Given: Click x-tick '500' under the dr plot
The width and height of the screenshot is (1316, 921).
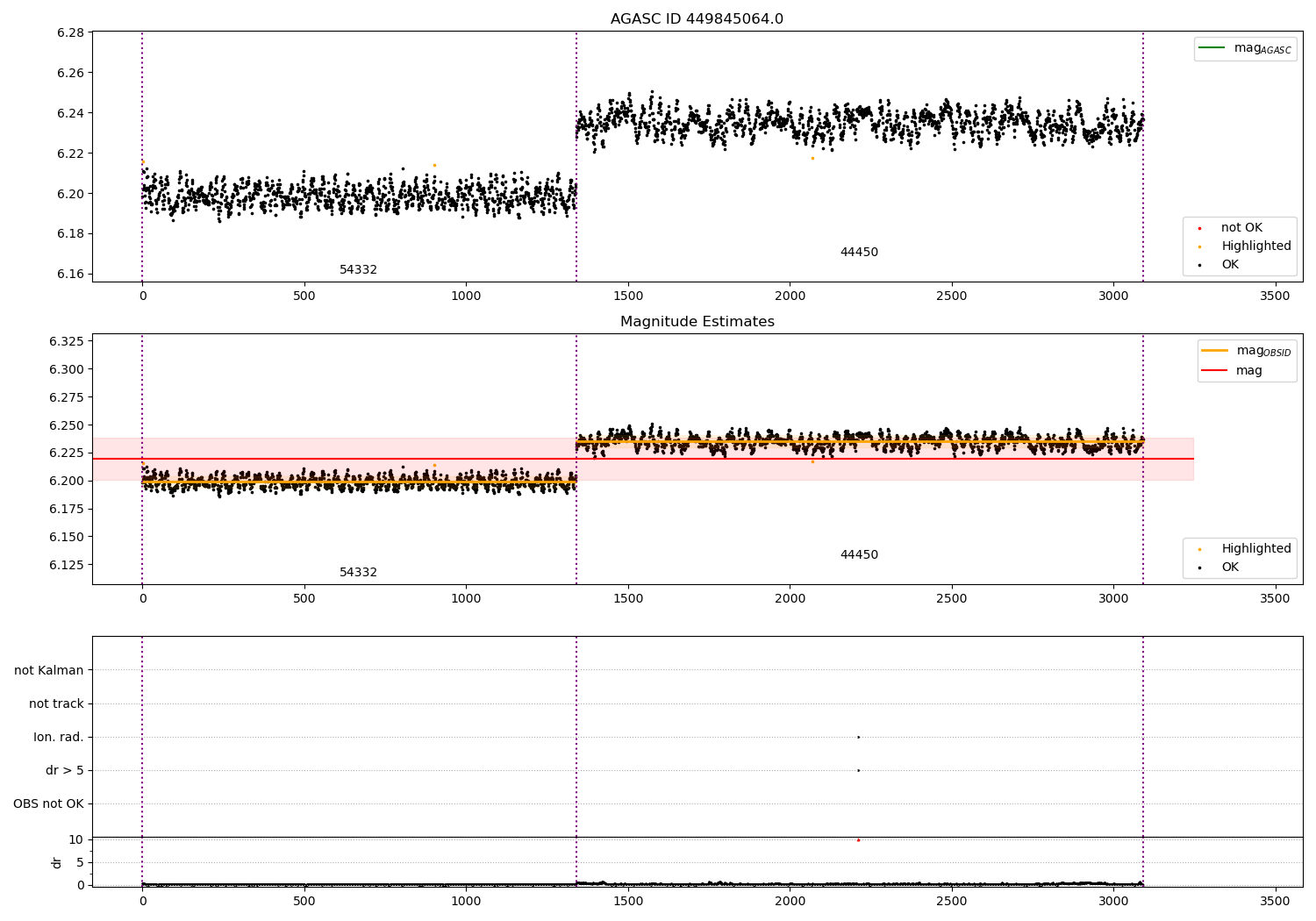Looking at the screenshot, I should [304, 901].
